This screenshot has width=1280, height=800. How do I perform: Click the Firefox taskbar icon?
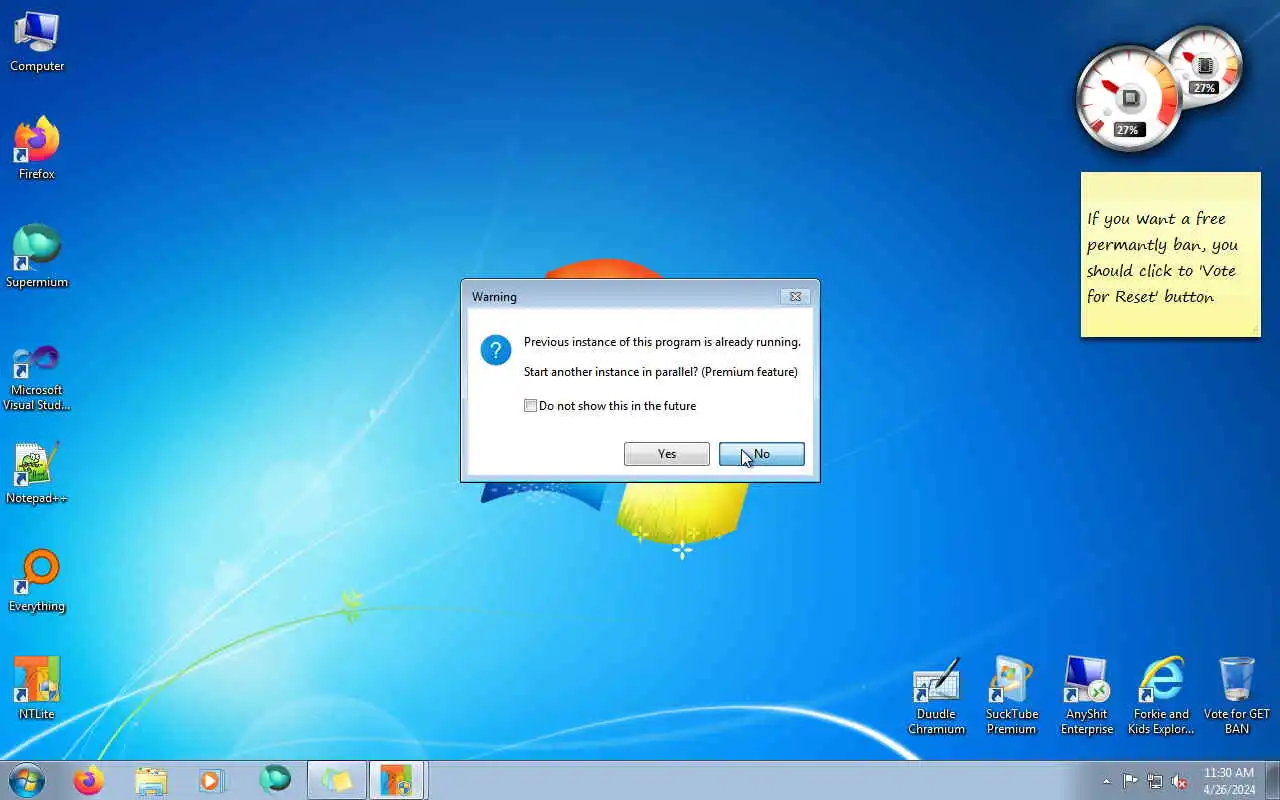click(88, 780)
